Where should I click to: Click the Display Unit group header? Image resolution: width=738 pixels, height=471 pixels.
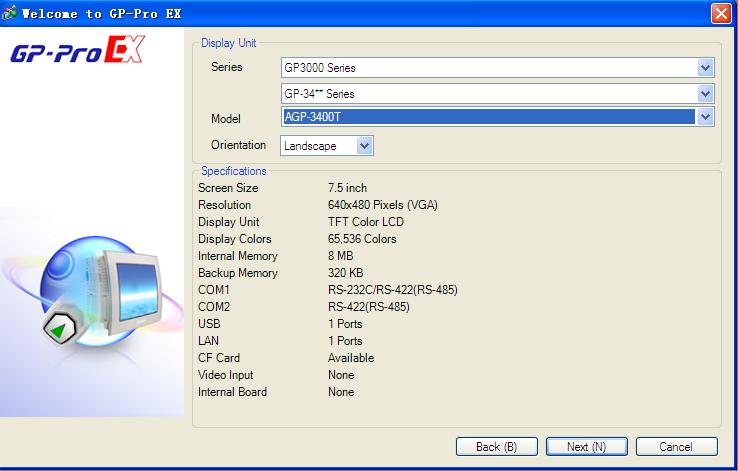click(x=227, y=43)
